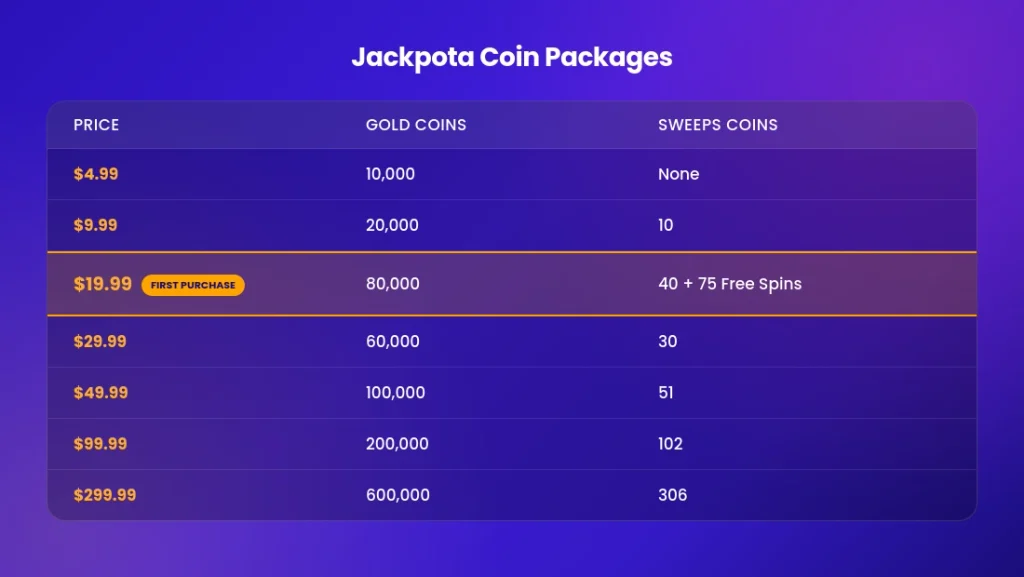The image size is (1024, 577).
Task: Select the $19.99 price
Action: 103,284
